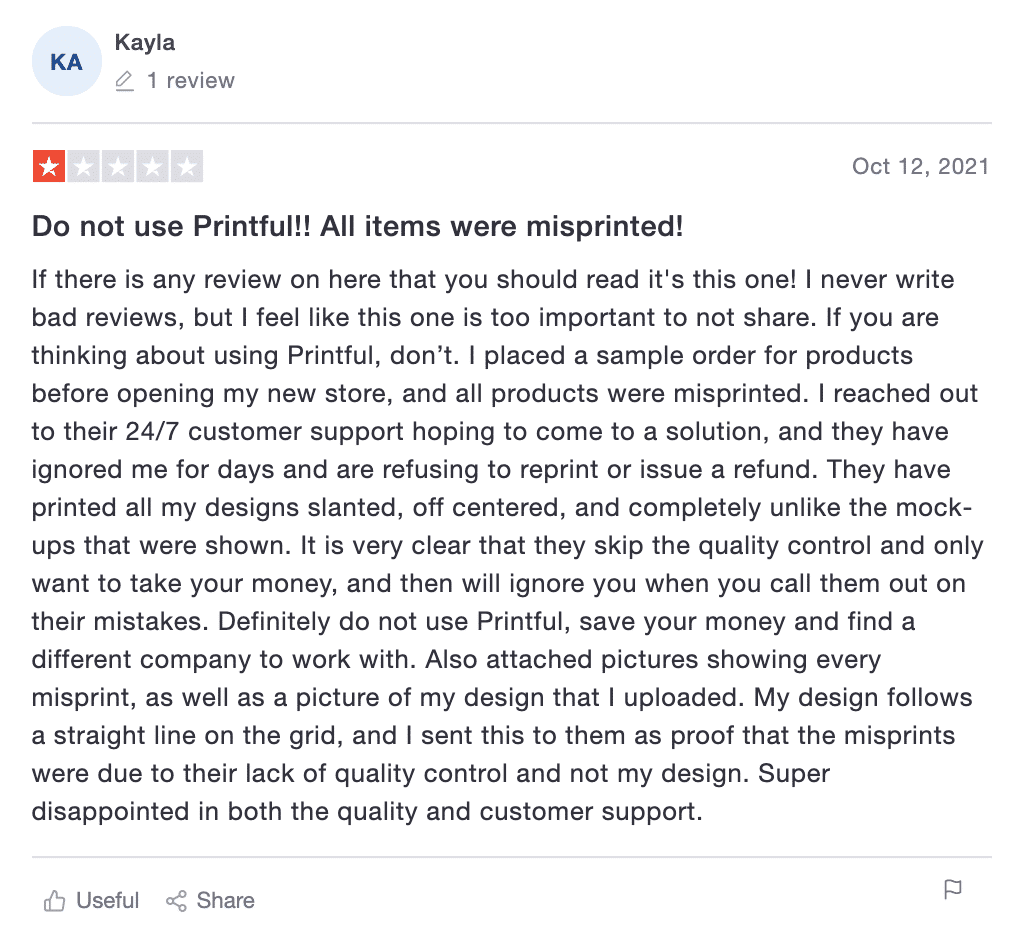The width and height of the screenshot is (1020, 932).
Task: Click the Oct 12, 2021 date
Action: pos(920,166)
